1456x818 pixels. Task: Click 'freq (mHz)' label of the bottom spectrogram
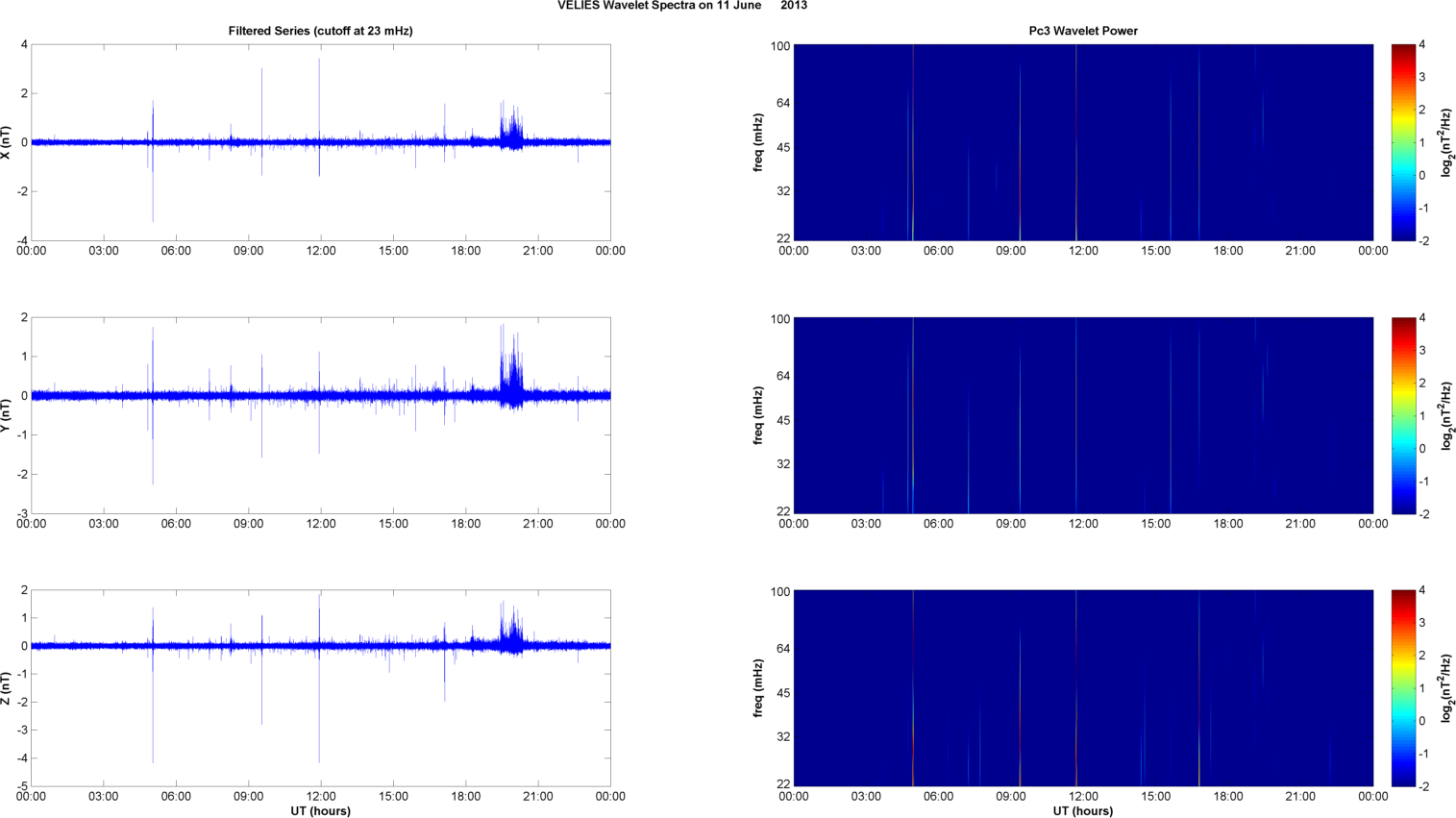click(x=758, y=688)
